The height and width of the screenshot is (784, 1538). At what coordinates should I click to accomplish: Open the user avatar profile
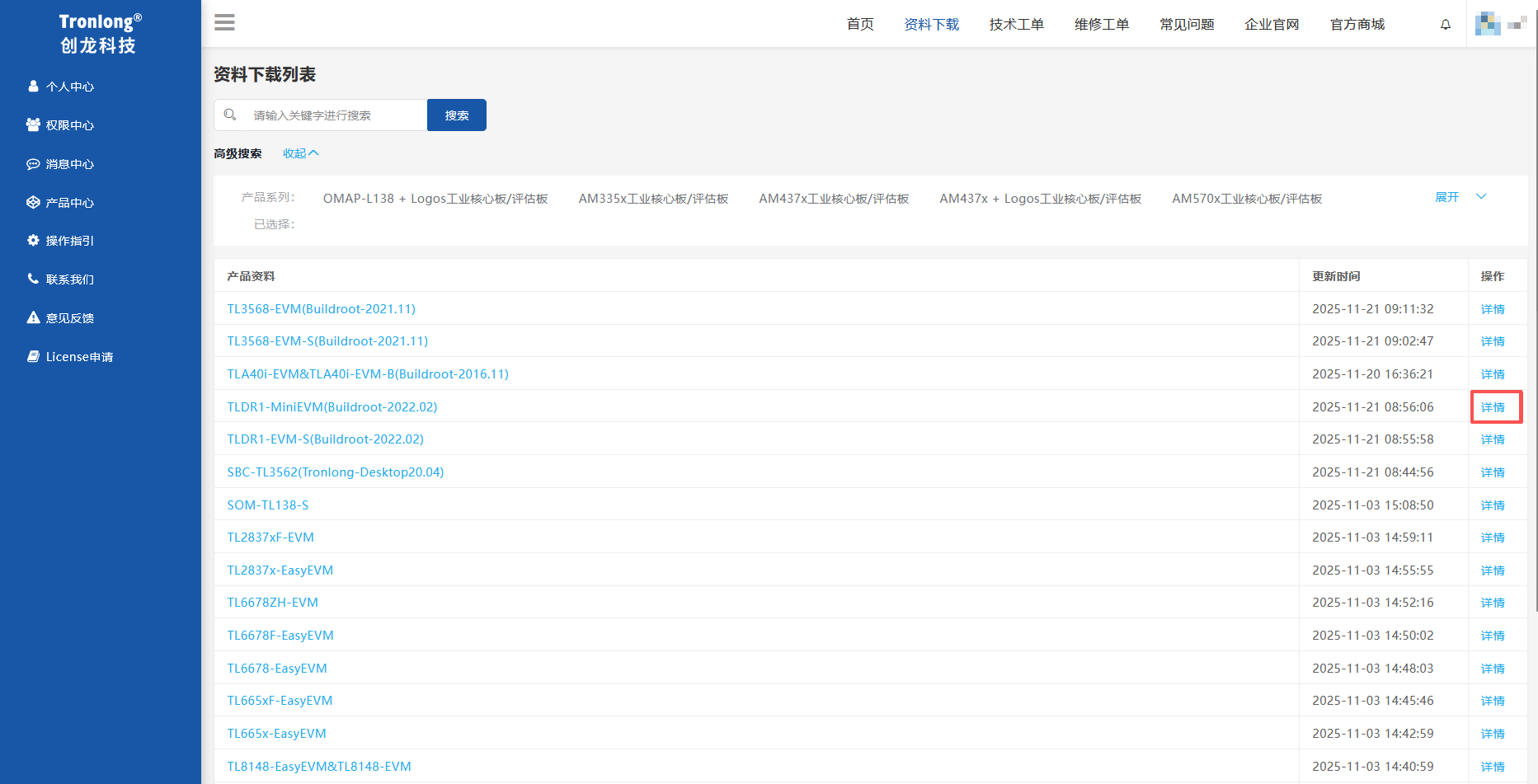1488,24
